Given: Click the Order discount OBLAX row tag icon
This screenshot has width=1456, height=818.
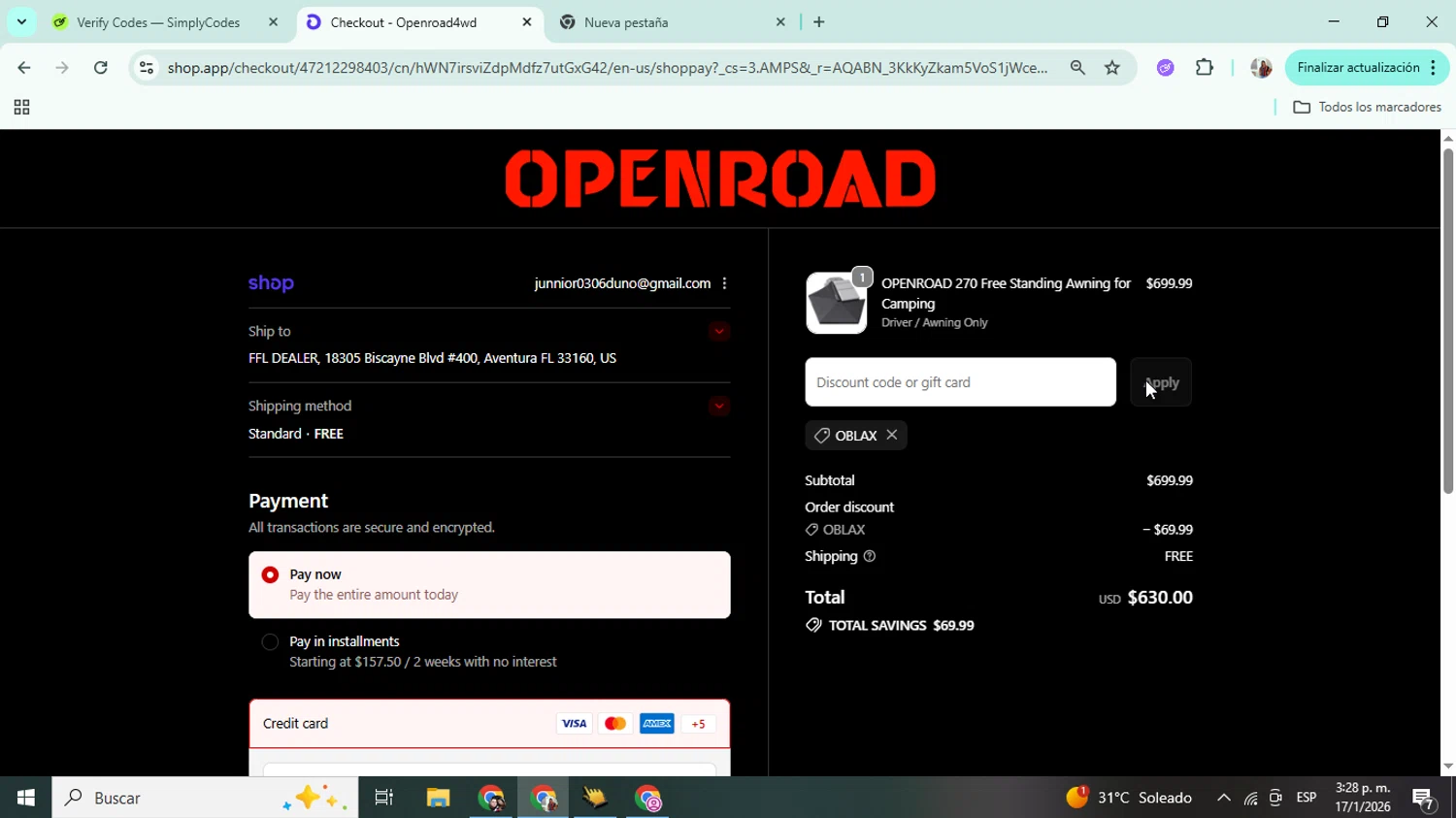Looking at the screenshot, I should point(811,530).
